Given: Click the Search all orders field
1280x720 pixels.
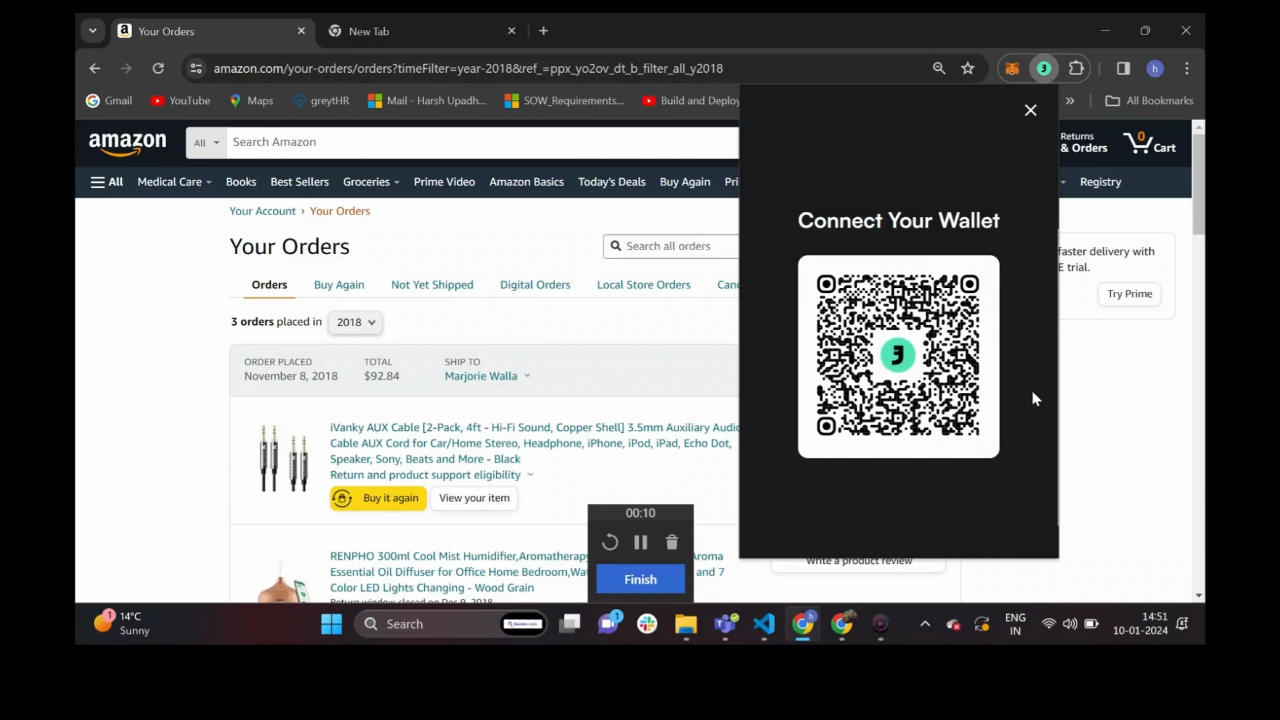Looking at the screenshot, I should 671,246.
